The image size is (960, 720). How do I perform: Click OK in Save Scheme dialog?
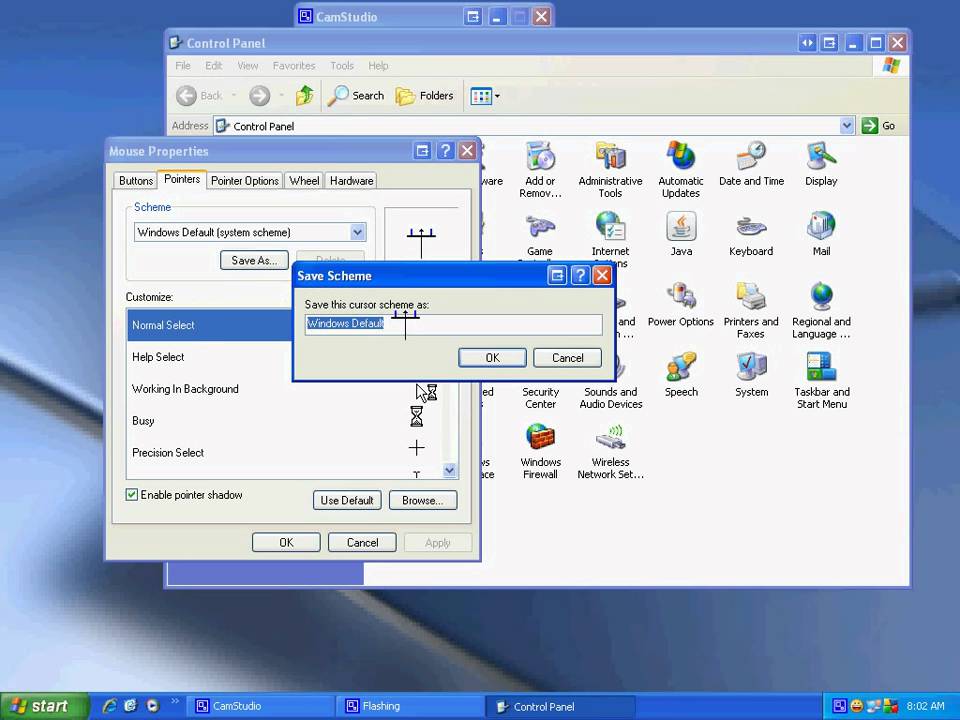click(x=492, y=358)
